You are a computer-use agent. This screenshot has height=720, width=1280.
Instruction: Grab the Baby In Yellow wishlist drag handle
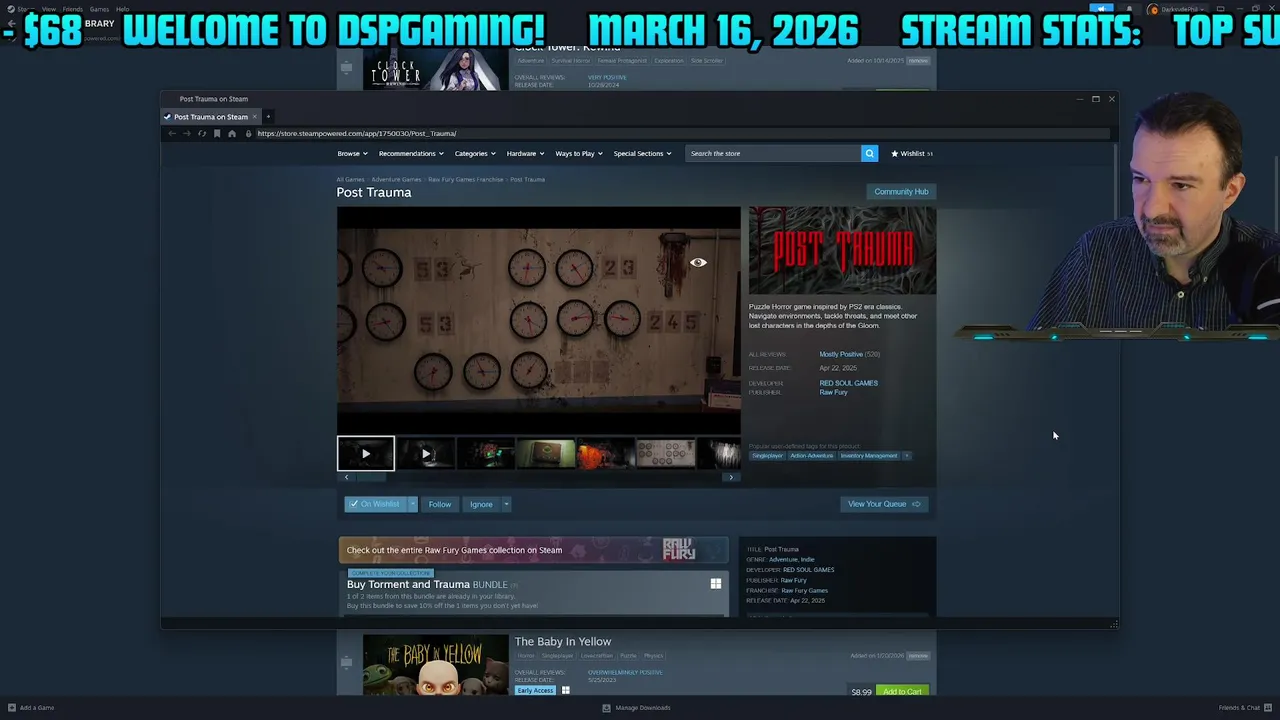pos(346,662)
